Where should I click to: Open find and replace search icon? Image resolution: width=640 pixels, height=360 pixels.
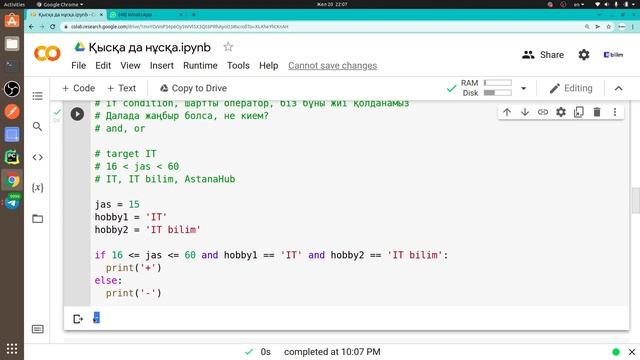point(38,127)
